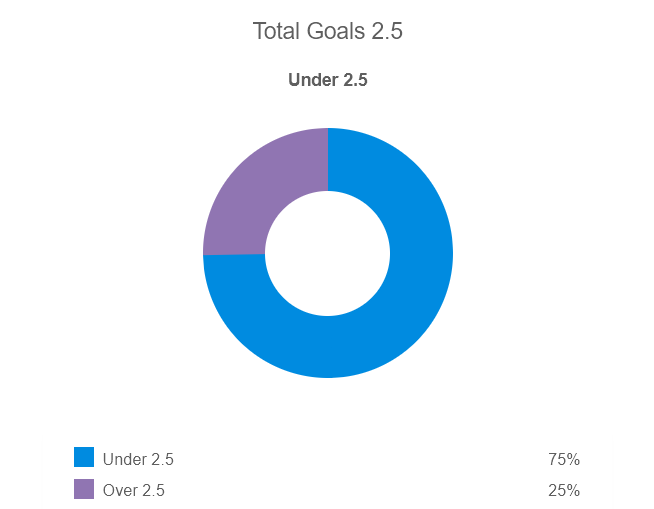The height and width of the screenshot is (509, 654).
Task: Click the Total Goals 2.5 chart title
Action: pyautogui.click(x=327, y=32)
